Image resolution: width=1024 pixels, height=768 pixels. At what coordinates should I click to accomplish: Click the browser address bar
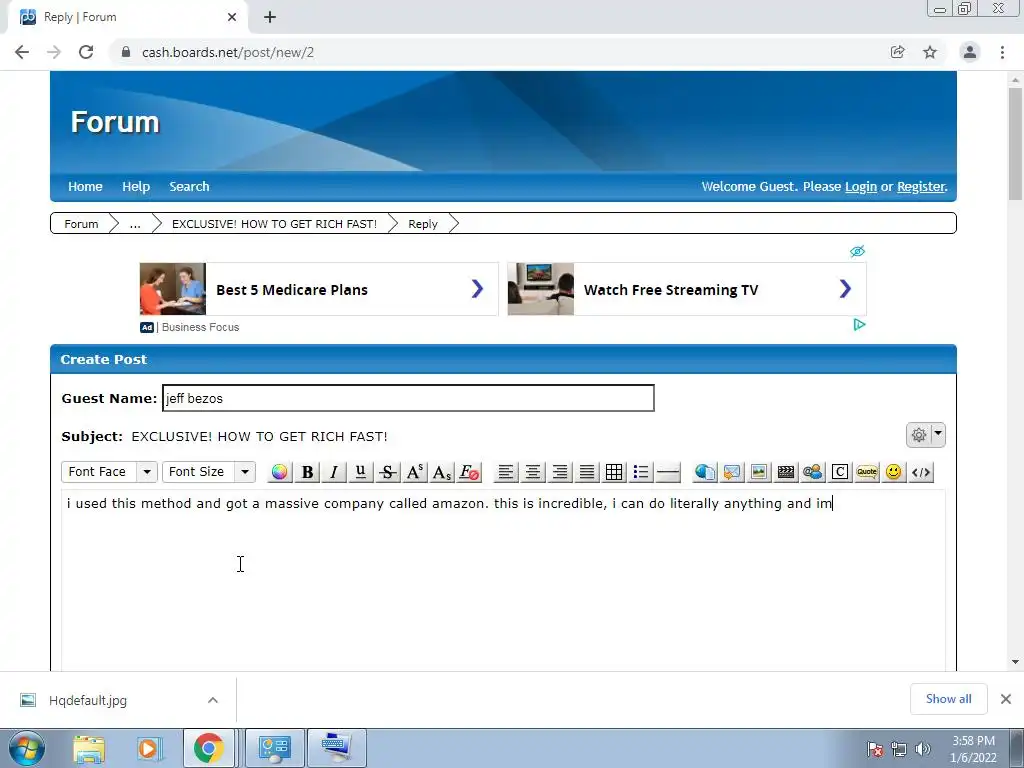tap(496, 52)
